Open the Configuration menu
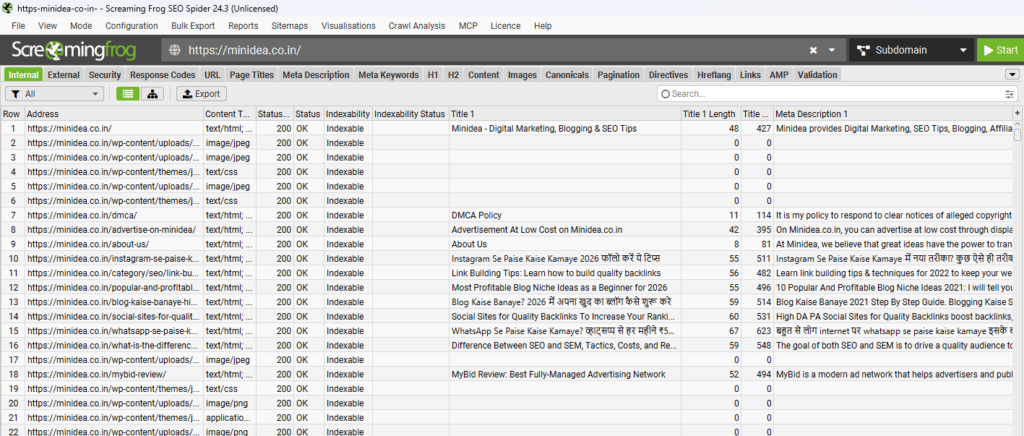 coord(131,26)
